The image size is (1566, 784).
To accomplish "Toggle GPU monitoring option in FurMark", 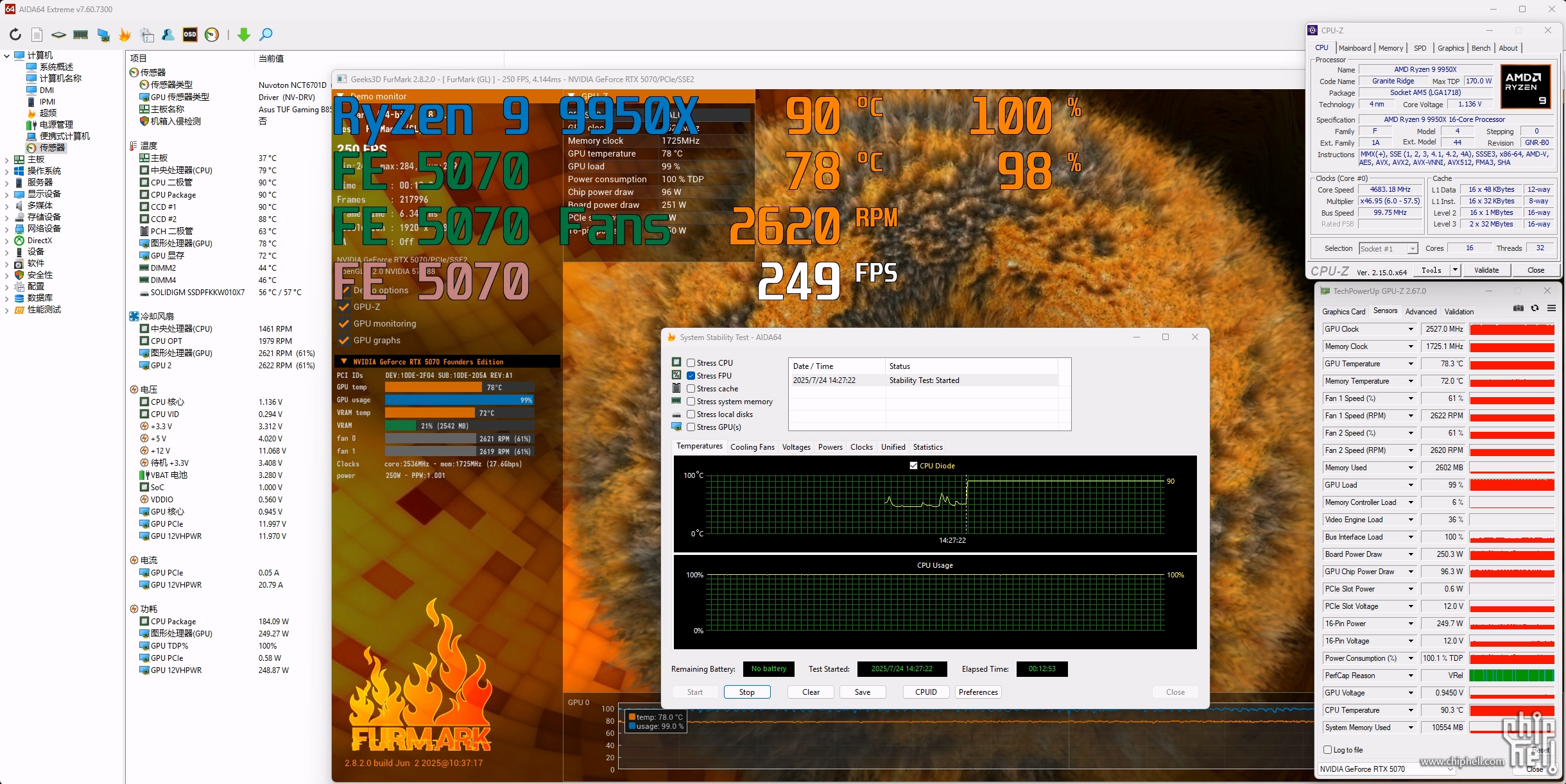I will pyautogui.click(x=344, y=323).
